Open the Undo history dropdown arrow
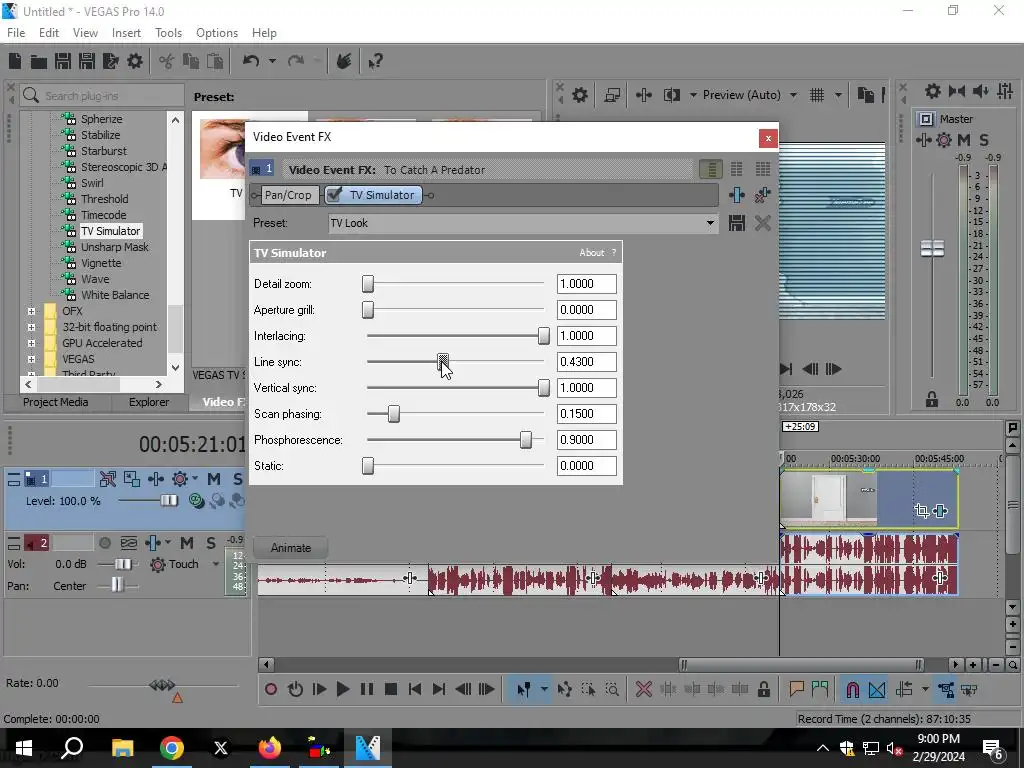The image size is (1024, 768). click(x=272, y=61)
